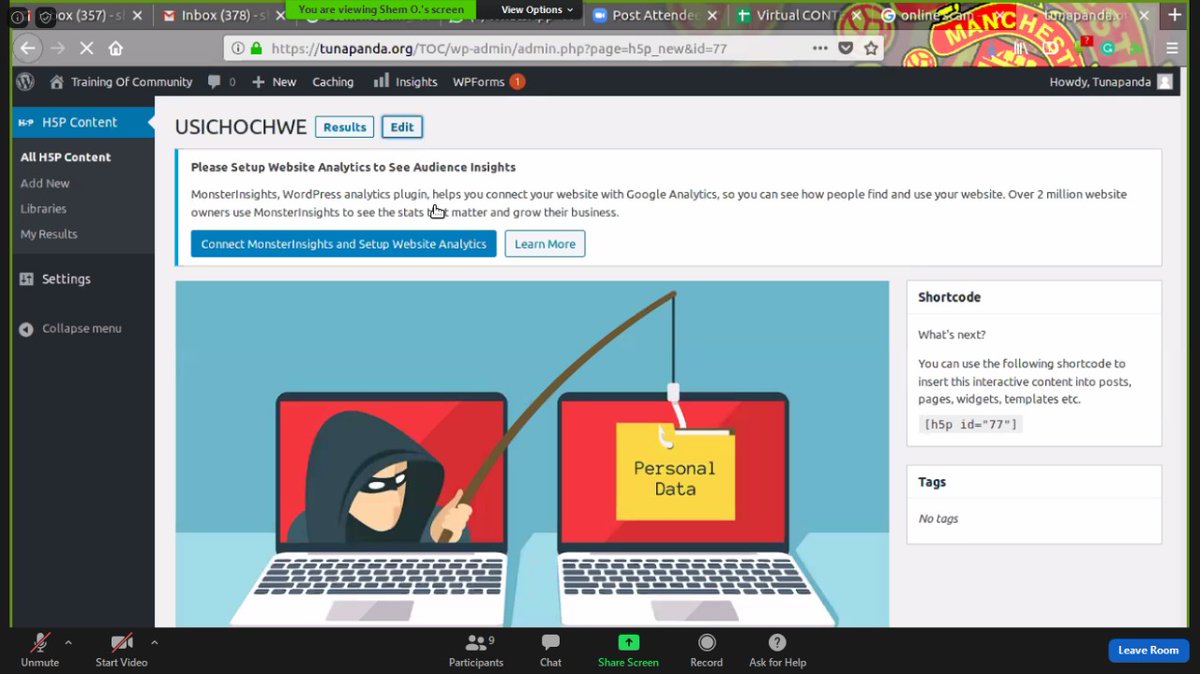Select All H5P Content in sidebar
The image size is (1200, 674).
pyautogui.click(x=66, y=157)
